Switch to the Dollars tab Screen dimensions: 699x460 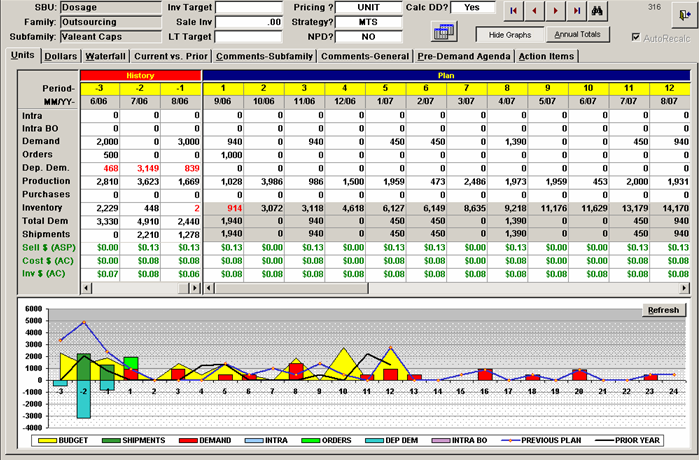coord(61,56)
